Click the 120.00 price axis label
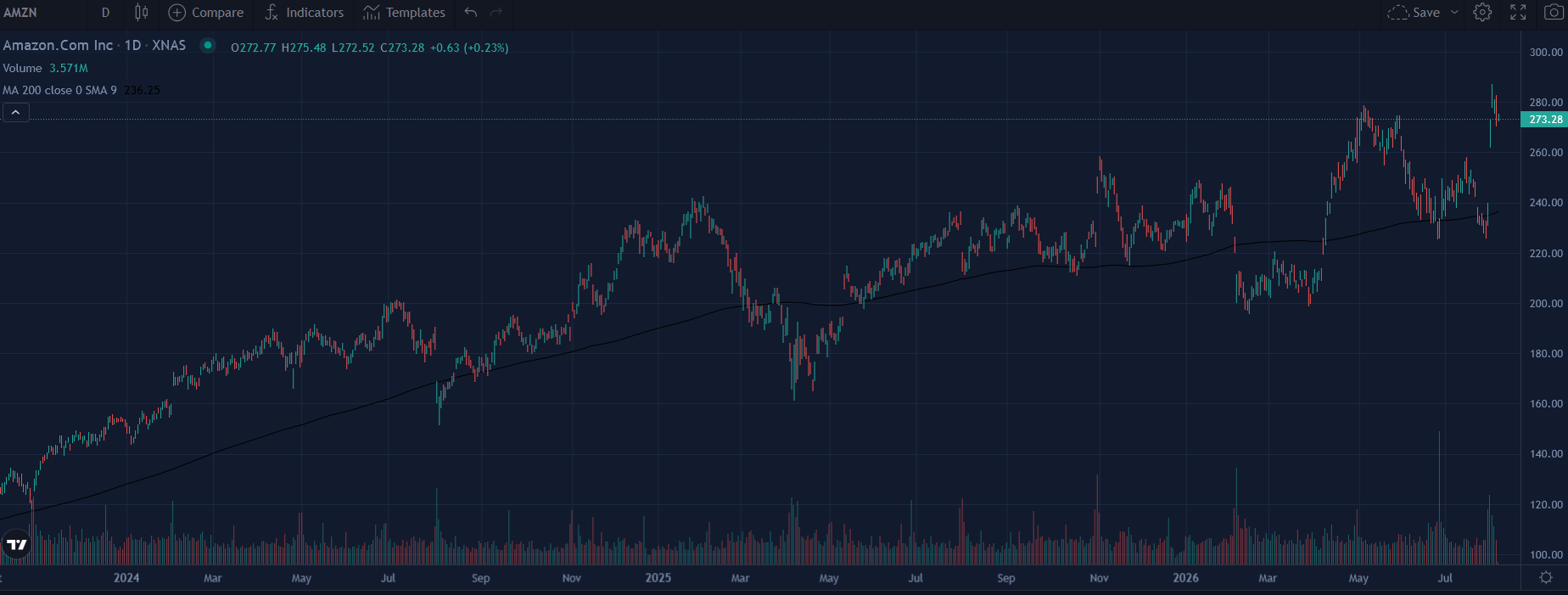The image size is (1568, 595). coord(1546,505)
